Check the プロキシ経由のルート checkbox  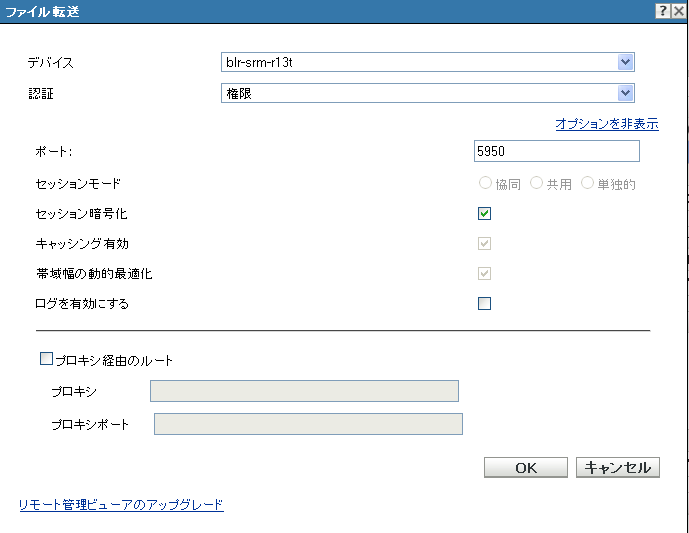46,359
